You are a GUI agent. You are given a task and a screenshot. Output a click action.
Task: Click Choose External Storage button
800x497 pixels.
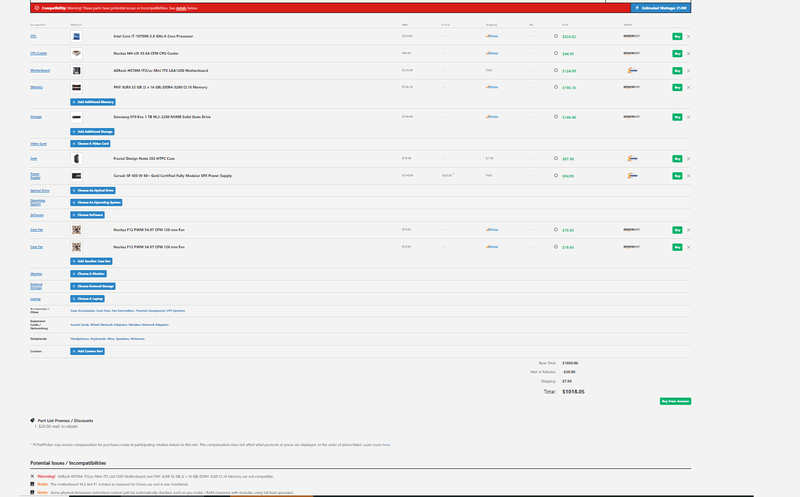pyautogui.click(x=93, y=286)
